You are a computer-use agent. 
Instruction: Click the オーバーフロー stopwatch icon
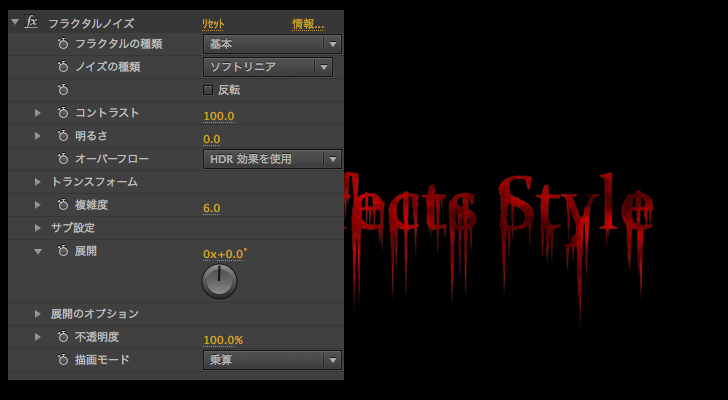(63, 159)
